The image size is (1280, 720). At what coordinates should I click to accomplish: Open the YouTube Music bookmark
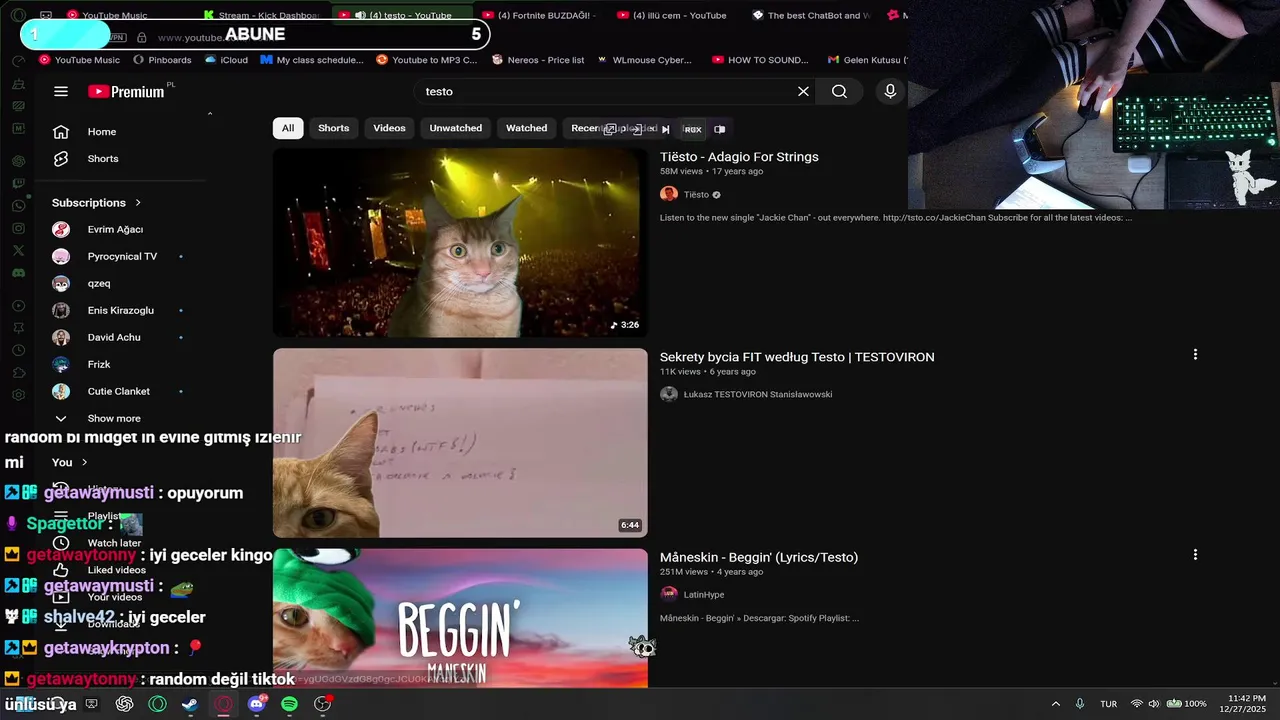[x=79, y=60]
